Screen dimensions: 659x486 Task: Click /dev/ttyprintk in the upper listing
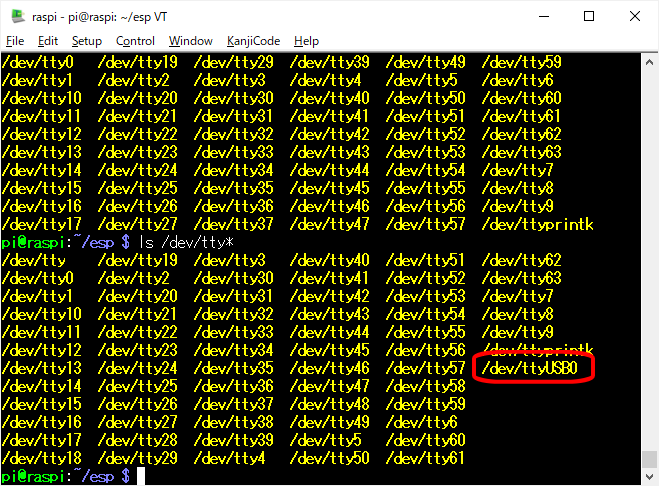(x=538, y=224)
